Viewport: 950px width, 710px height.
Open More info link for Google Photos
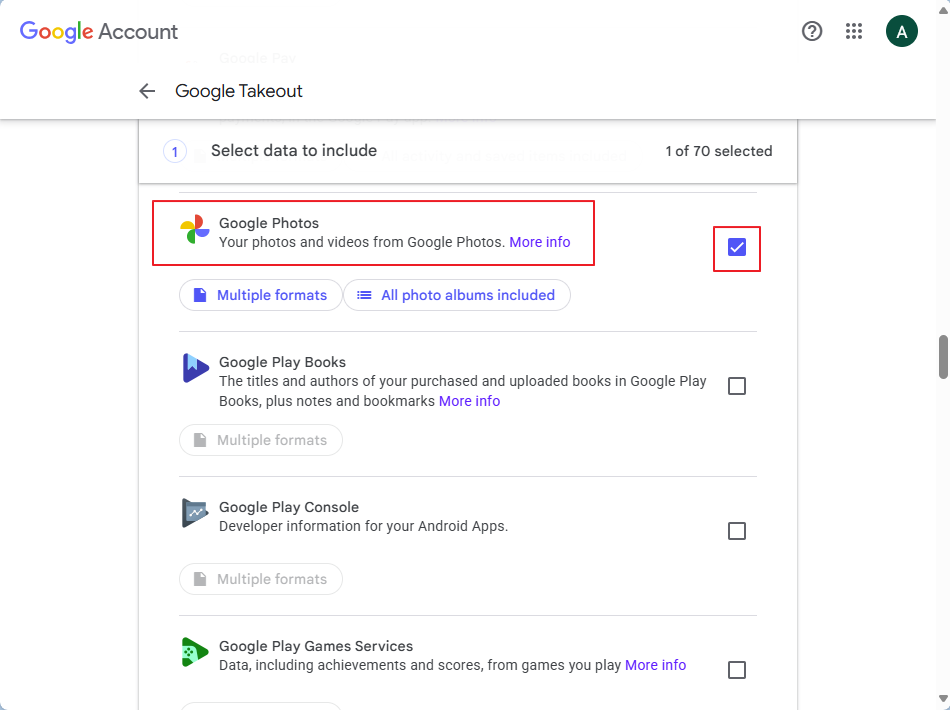(x=540, y=242)
